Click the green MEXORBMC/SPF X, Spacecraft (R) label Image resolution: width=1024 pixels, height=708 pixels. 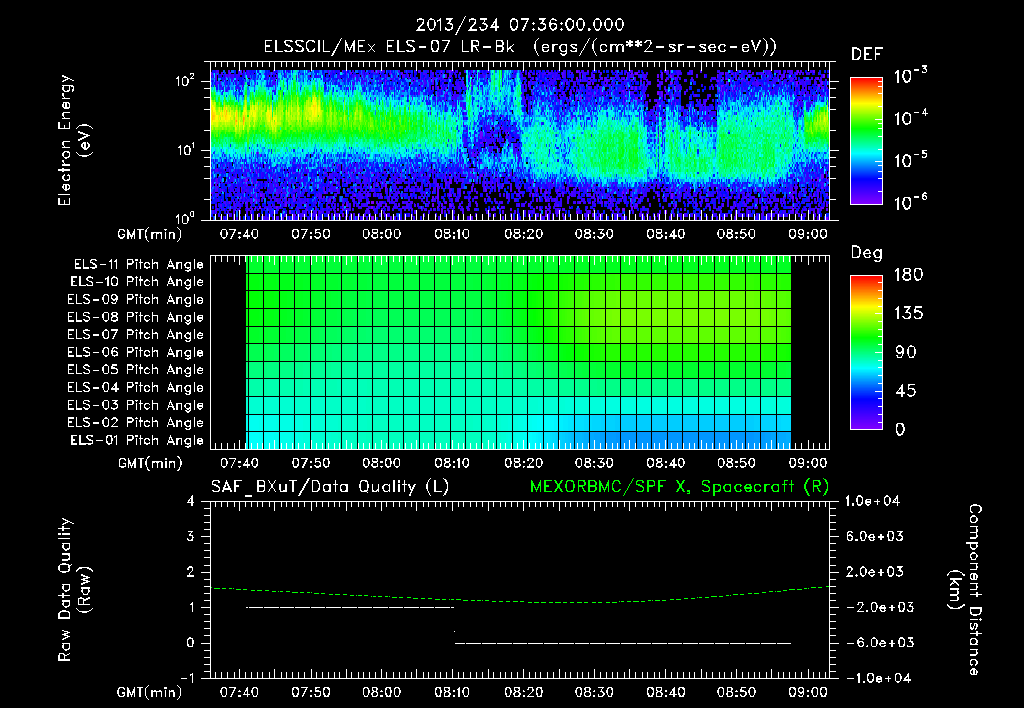tap(679, 487)
